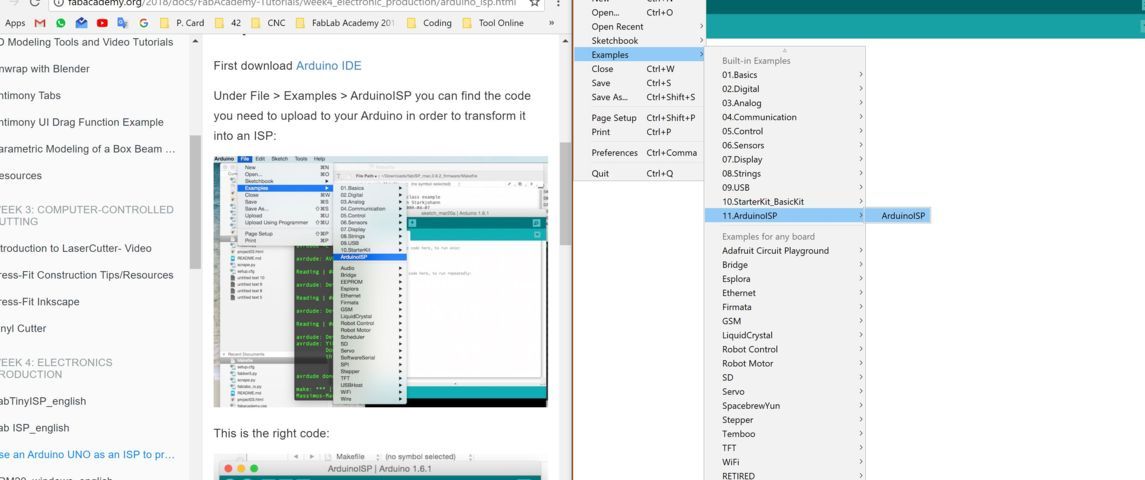The width and height of the screenshot is (1145, 480).
Task: Select the highlighted 11.ArduinoISP entry
Action: [785, 216]
